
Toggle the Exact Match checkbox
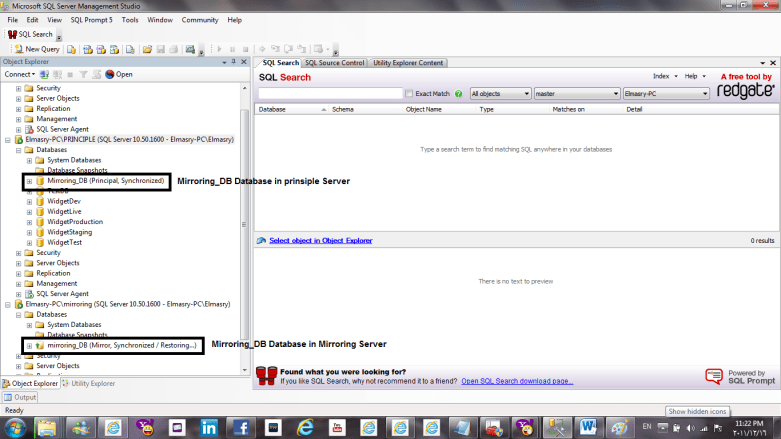(410, 93)
